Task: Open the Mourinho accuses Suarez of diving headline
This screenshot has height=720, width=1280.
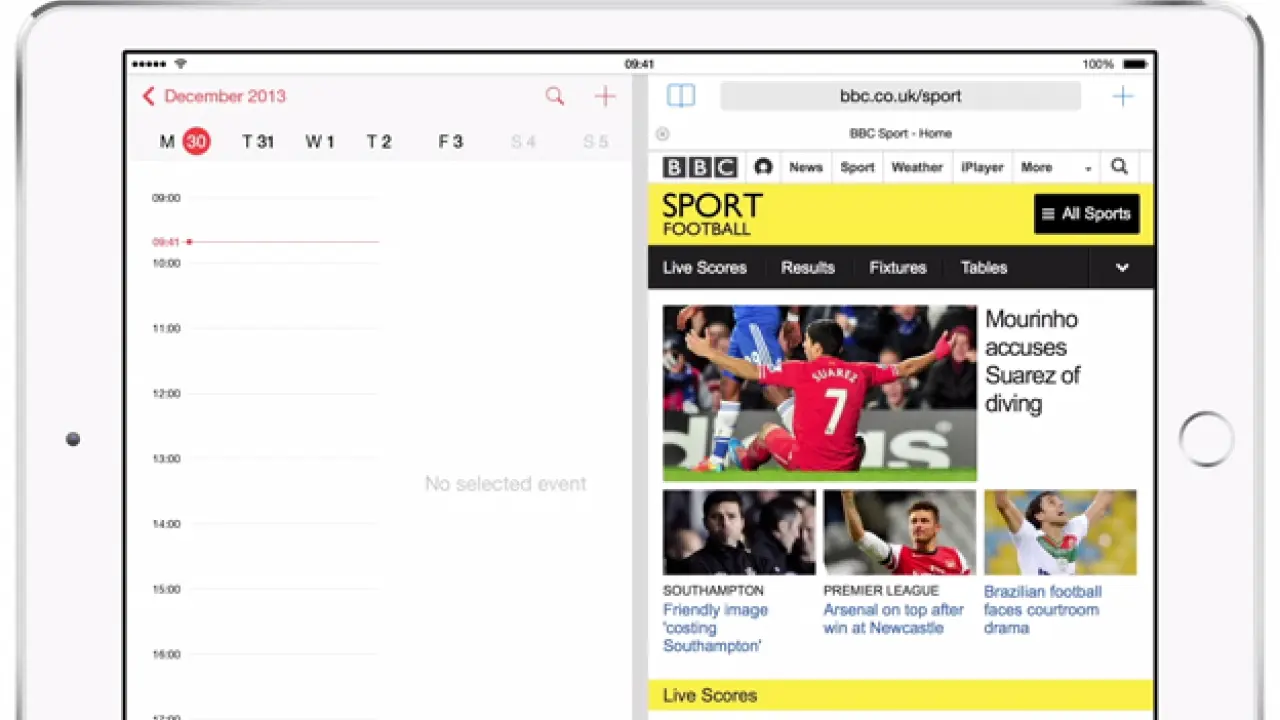Action: point(1032,361)
